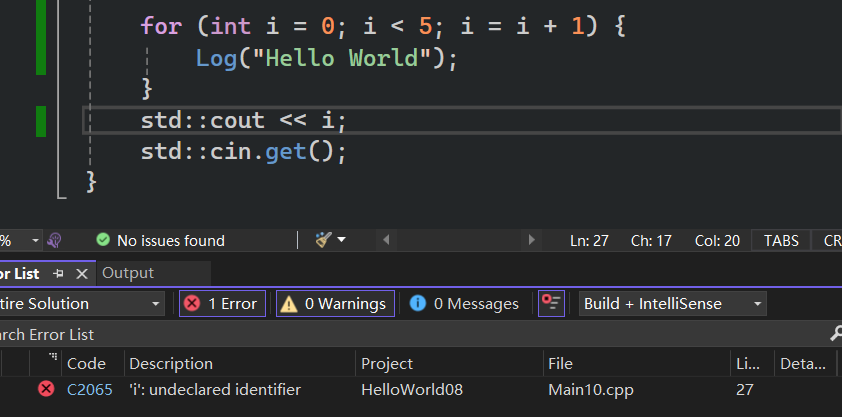Toggle the 1 Error filter
The height and width of the screenshot is (417, 842).
tap(222, 303)
